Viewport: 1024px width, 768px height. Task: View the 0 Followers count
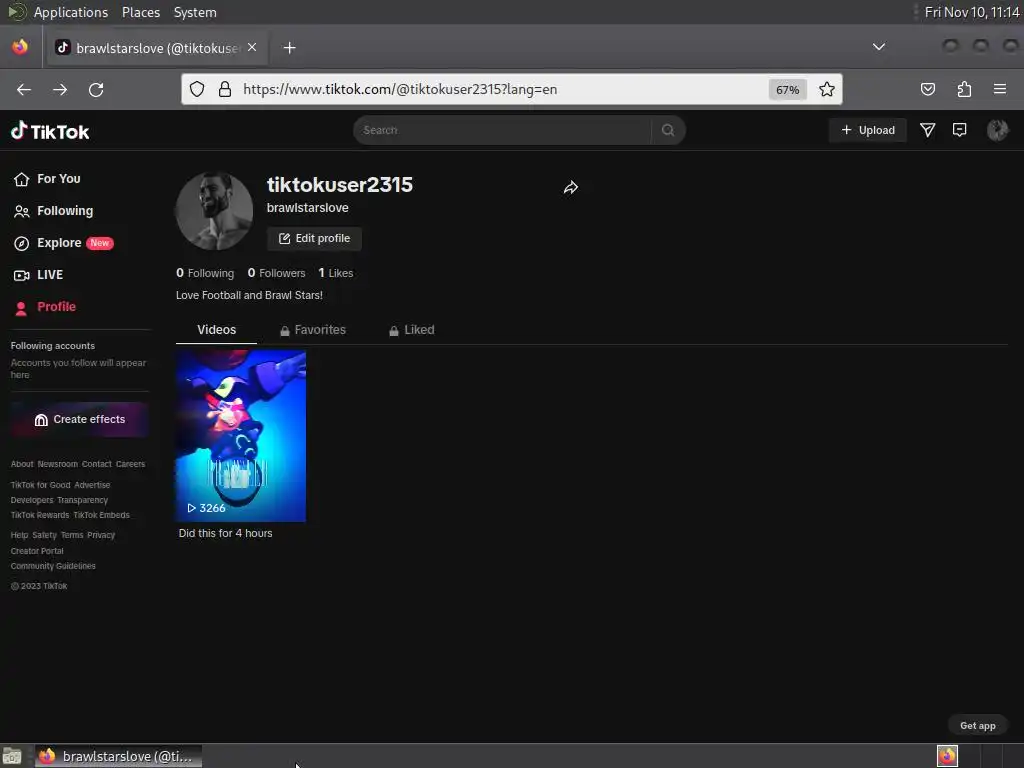(276, 273)
